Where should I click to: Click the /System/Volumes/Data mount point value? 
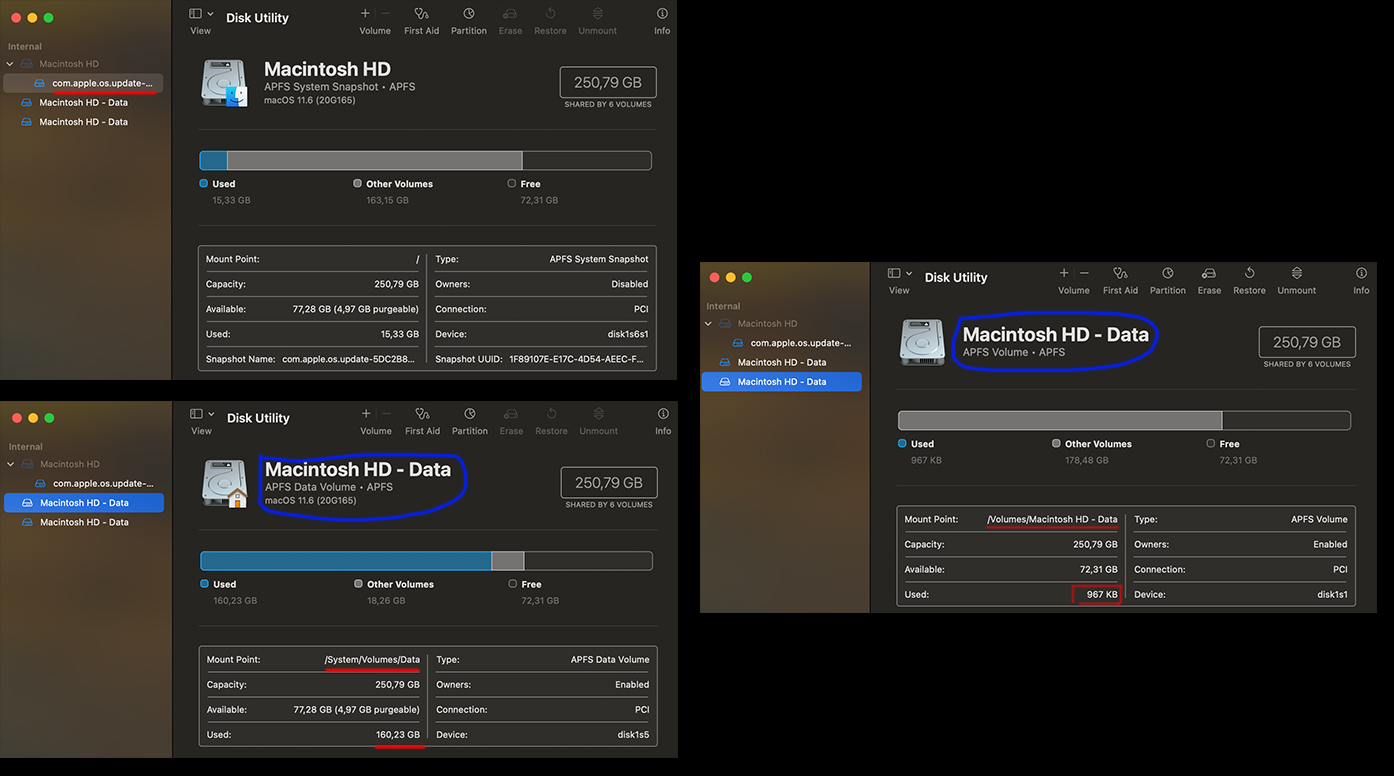pyautogui.click(x=372, y=660)
